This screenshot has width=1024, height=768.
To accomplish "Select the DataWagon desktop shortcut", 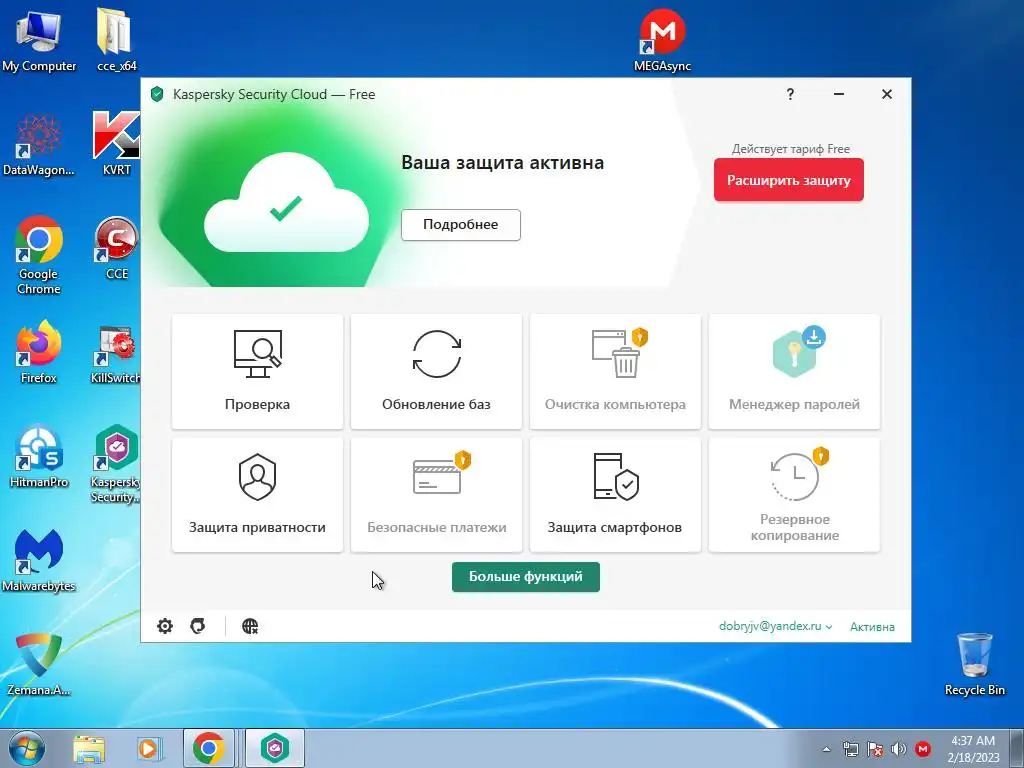I will [39, 145].
